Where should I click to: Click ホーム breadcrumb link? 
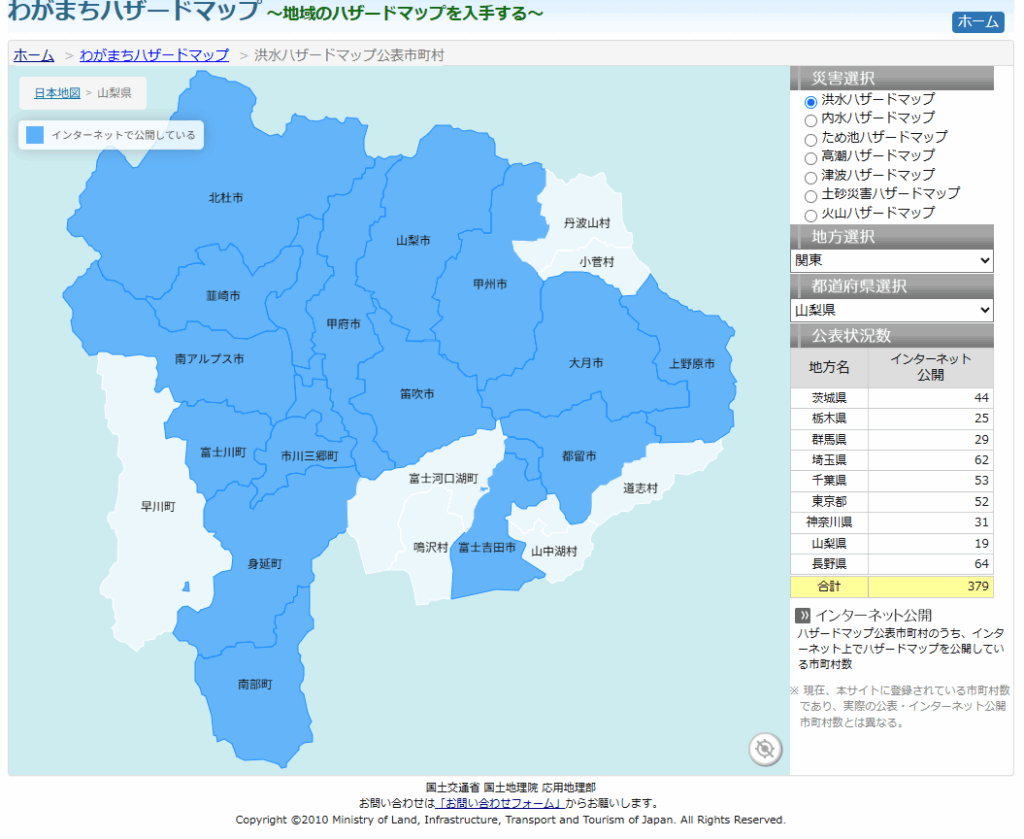pyautogui.click(x=34, y=55)
